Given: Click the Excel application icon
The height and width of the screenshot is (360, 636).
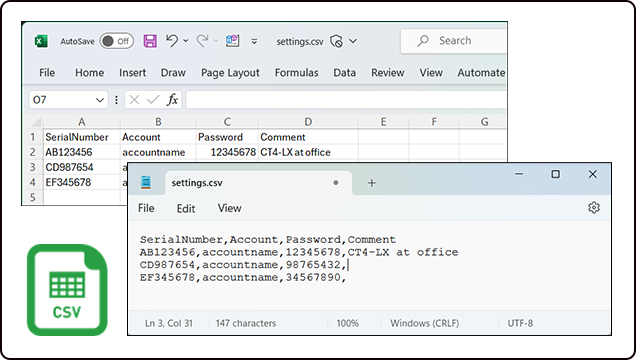Looking at the screenshot, I should 41,41.
